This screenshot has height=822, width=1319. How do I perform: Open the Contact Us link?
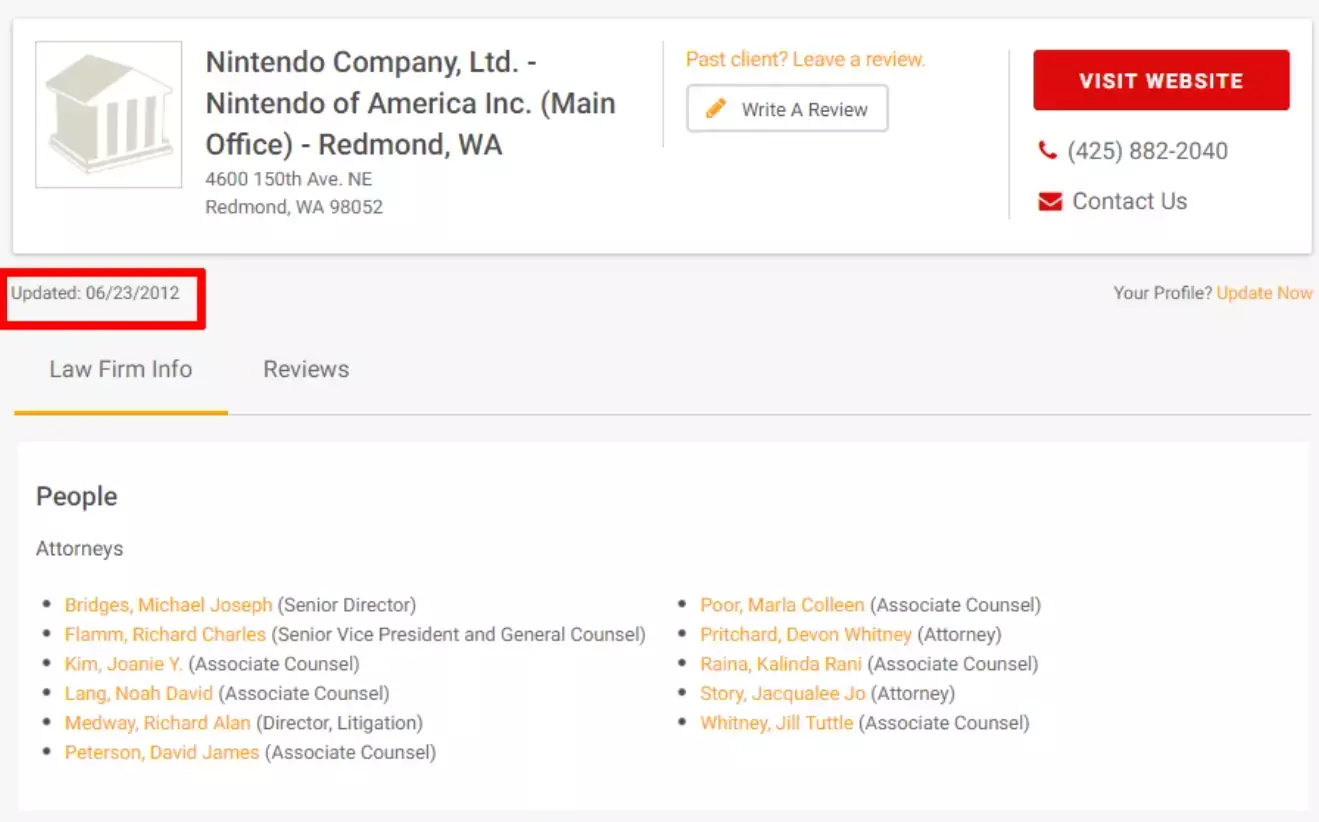coord(1129,202)
